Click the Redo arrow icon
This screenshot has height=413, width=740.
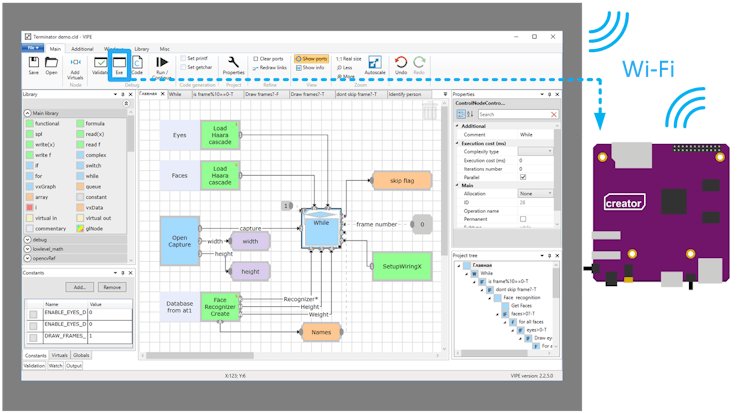coord(419,65)
